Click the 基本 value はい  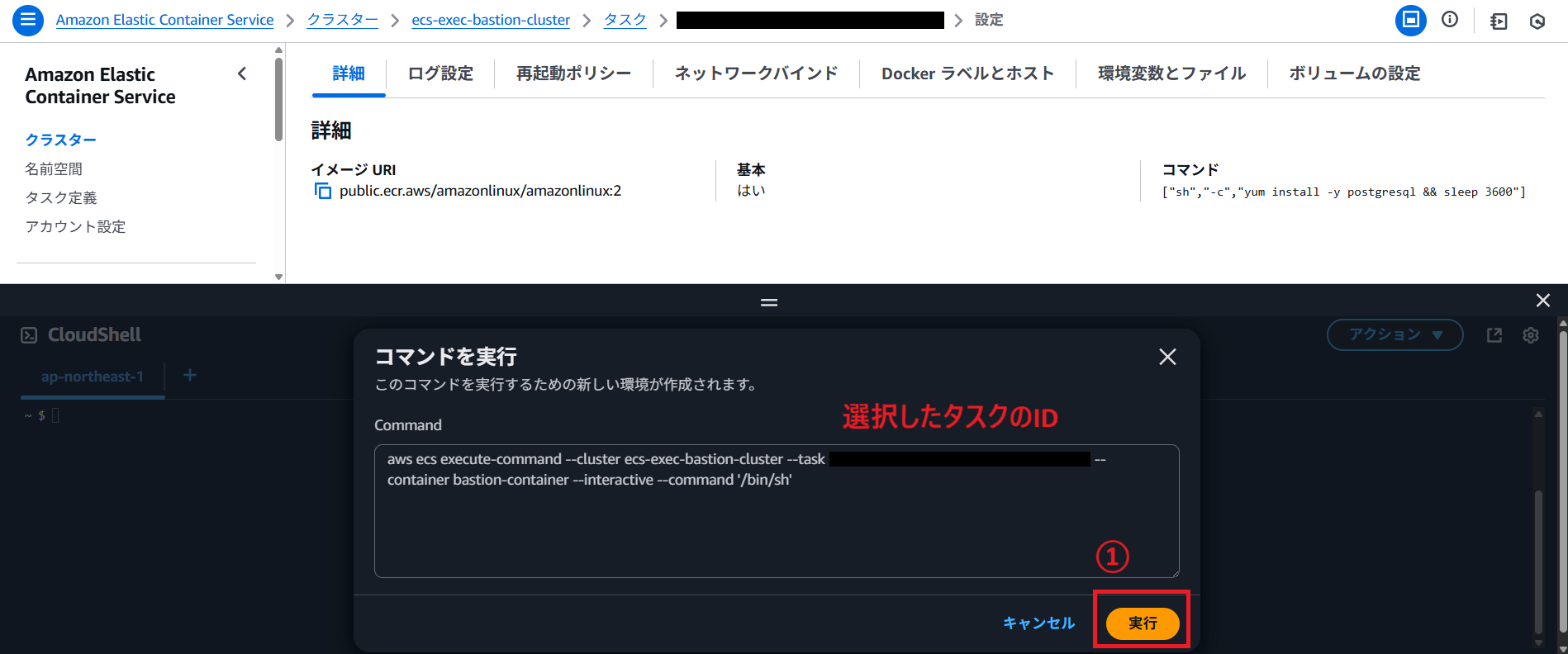coord(751,191)
